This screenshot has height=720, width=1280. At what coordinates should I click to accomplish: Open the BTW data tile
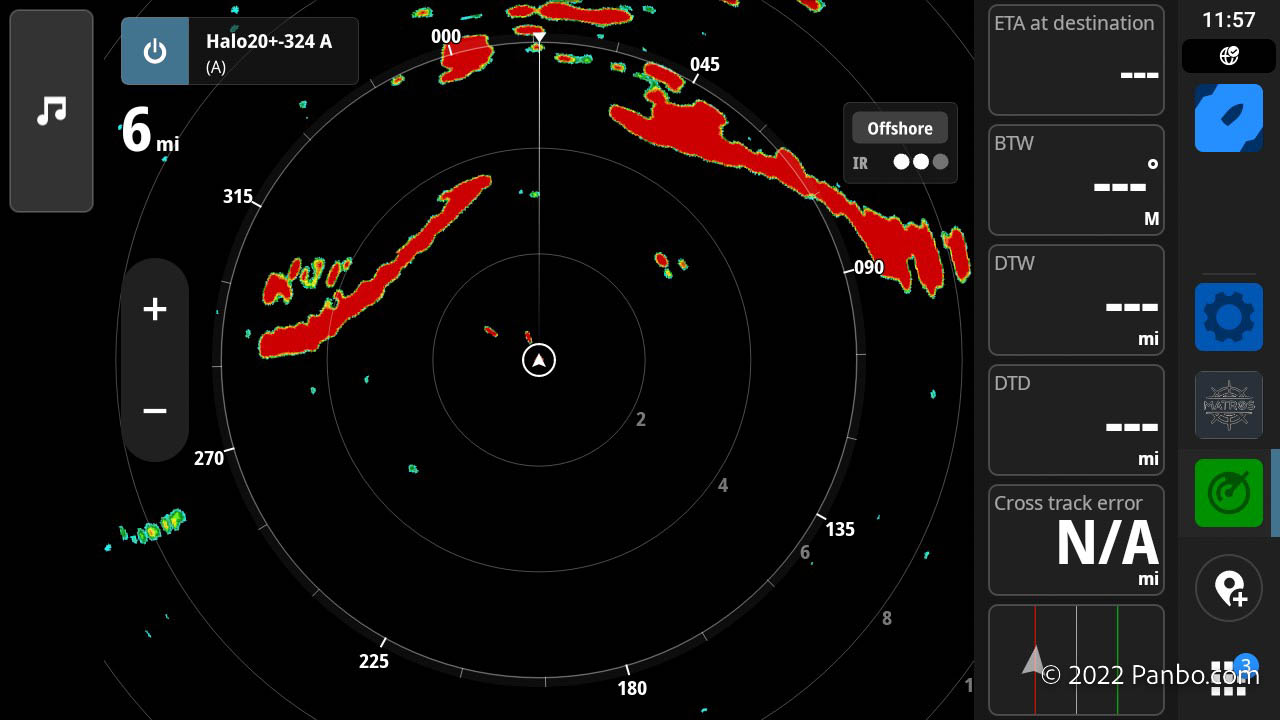(1076, 180)
